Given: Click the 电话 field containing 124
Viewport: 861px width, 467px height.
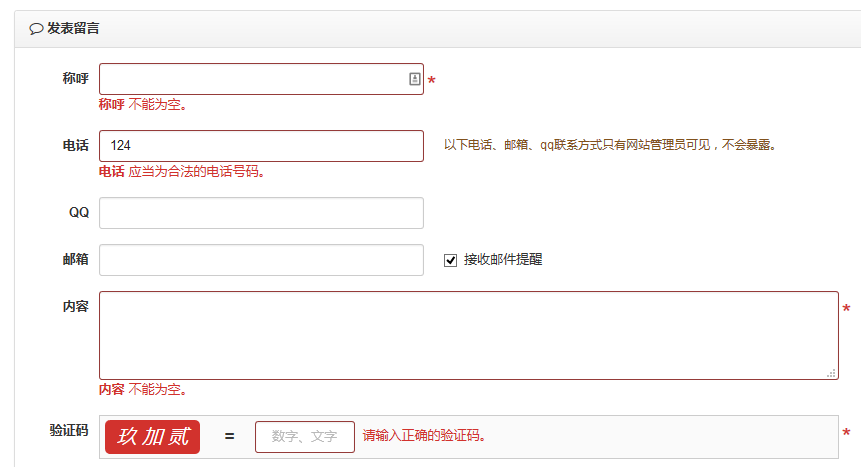Looking at the screenshot, I should click(261, 146).
